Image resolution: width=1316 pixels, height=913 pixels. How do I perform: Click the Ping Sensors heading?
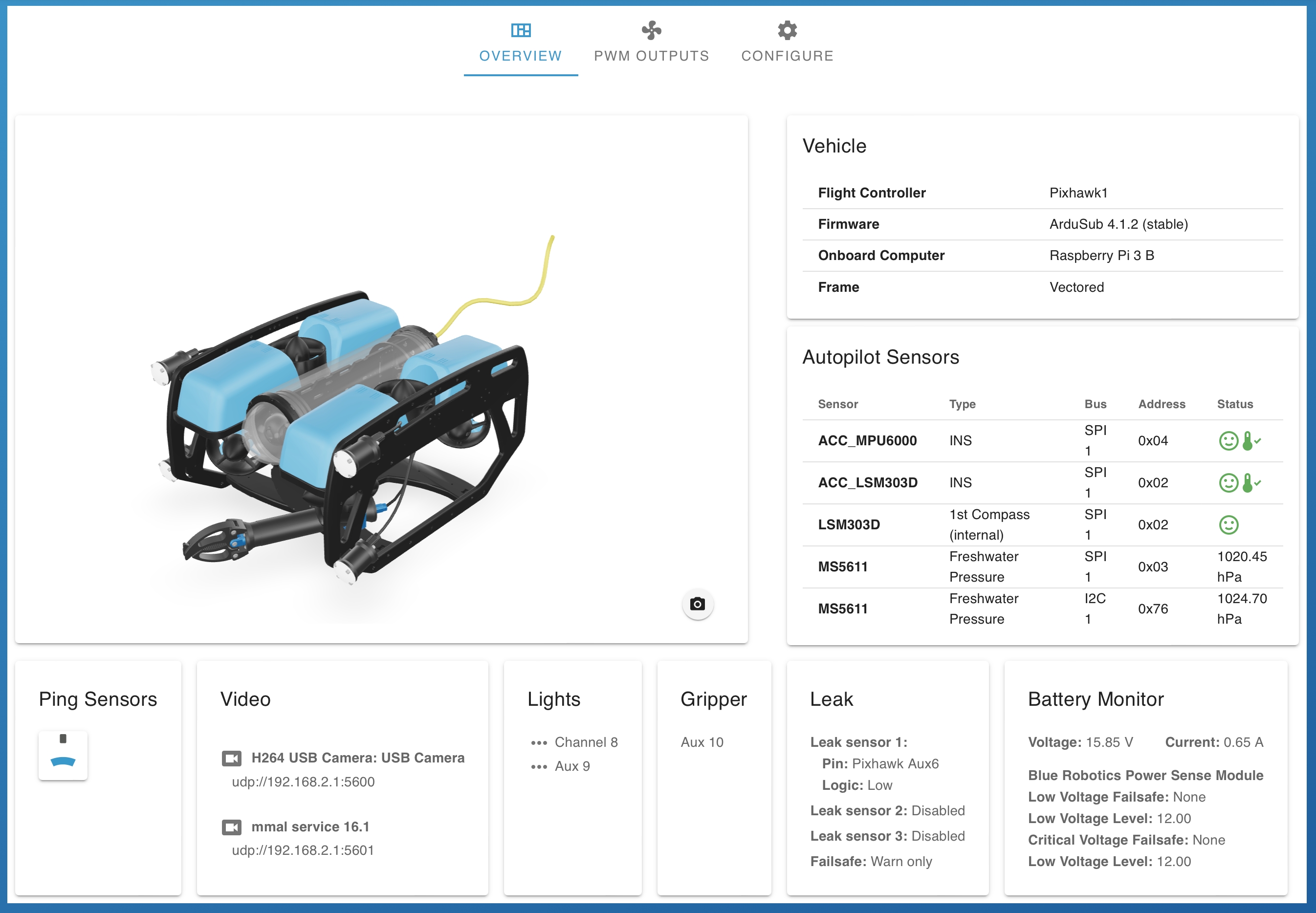pos(98,699)
